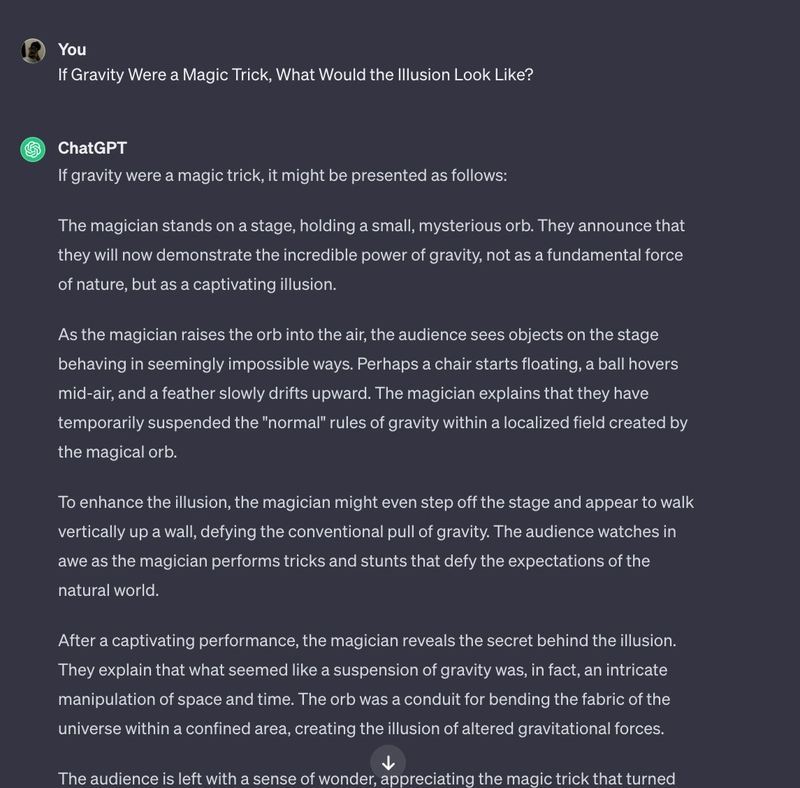Click the phrase "vertically up a wall"
The image size is (800, 788).
pos(126,531)
